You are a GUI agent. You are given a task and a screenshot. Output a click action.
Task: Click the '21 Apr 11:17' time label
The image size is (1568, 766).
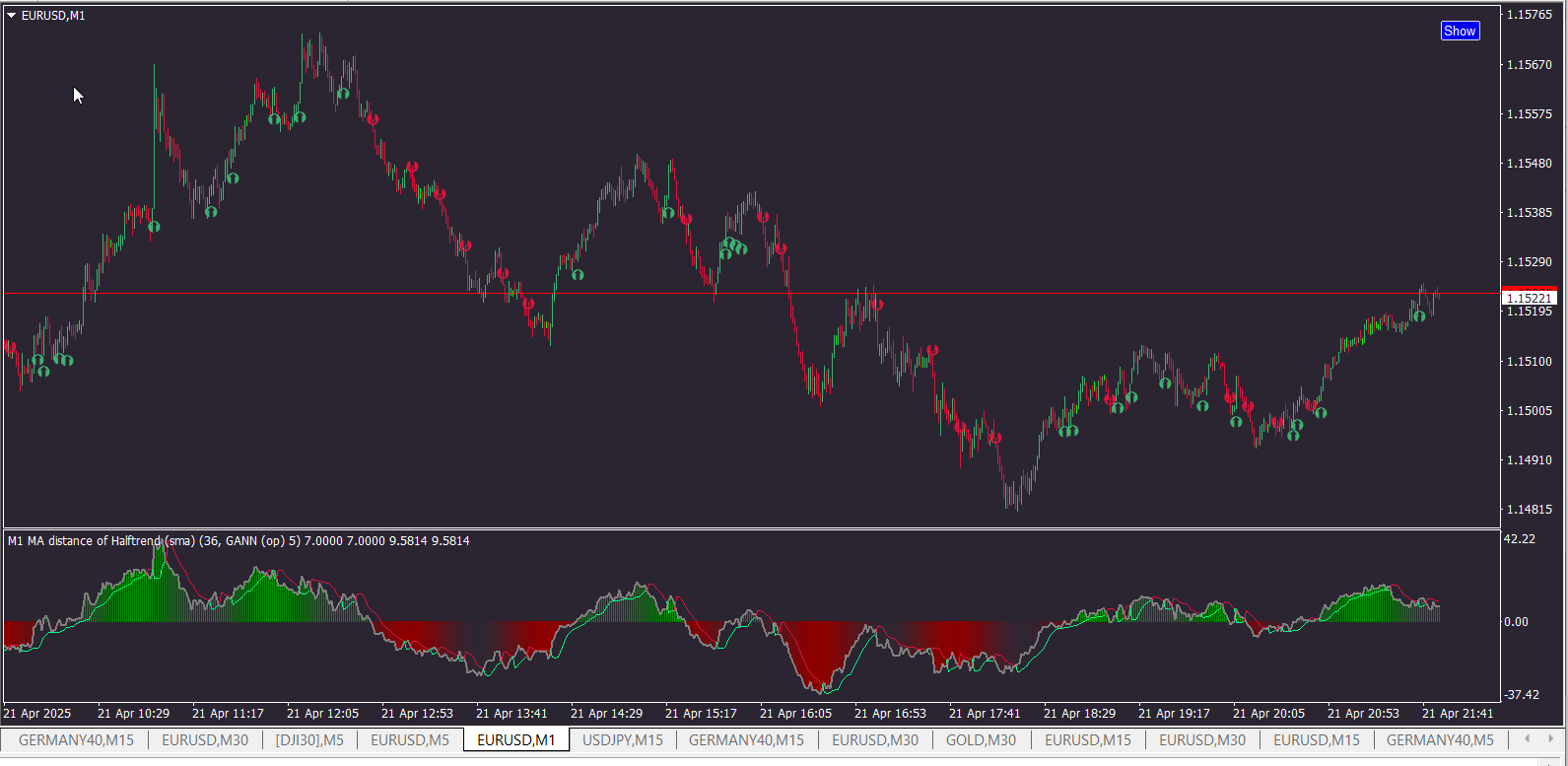[228, 713]
